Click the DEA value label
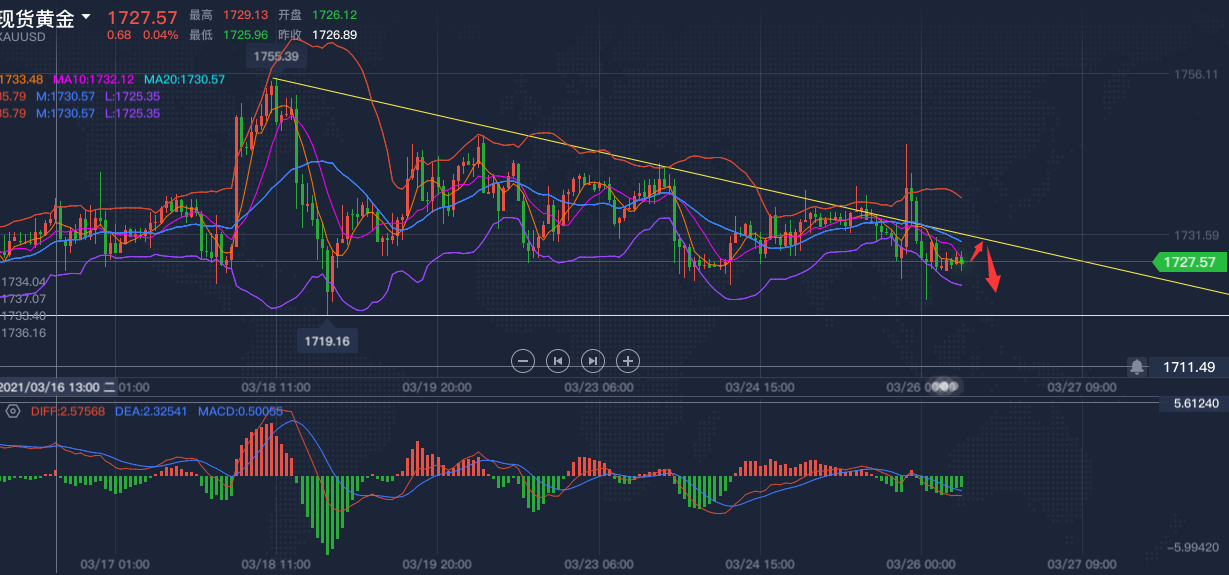Viewport: 1229px width, 575px height. click(x=152, y=411)
